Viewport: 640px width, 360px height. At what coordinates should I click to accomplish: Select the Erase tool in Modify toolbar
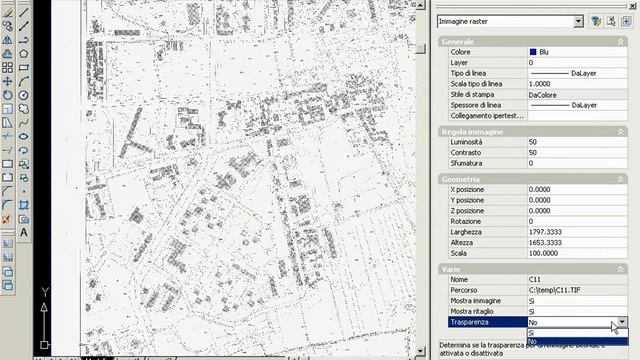(7, 13)
